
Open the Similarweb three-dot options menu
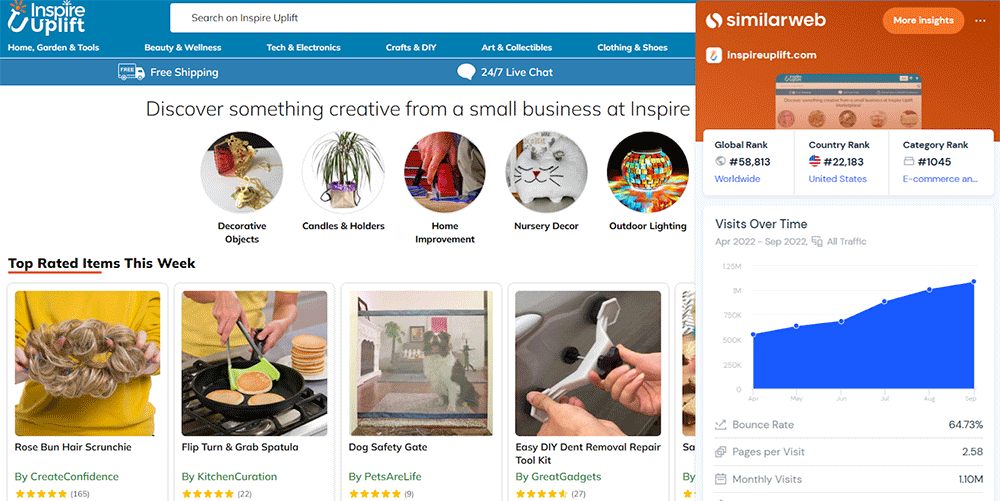click(980, 20)
